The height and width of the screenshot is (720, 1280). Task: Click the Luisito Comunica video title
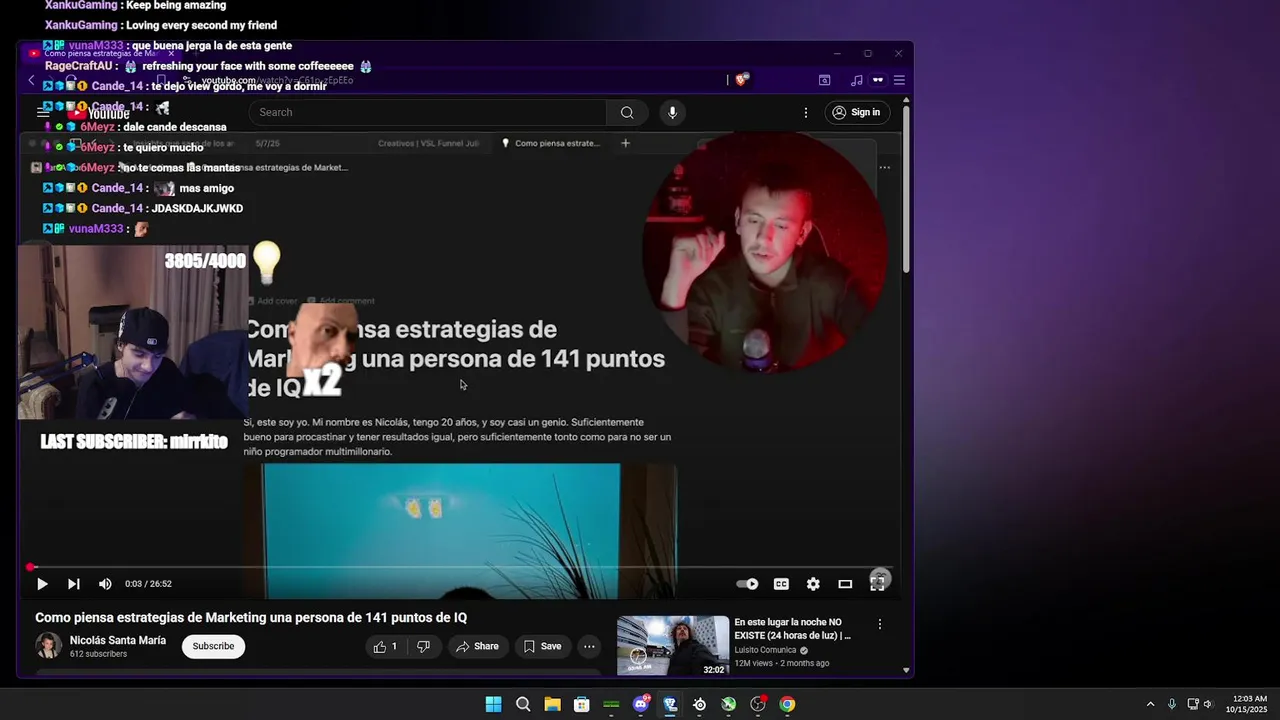(793, 628)
